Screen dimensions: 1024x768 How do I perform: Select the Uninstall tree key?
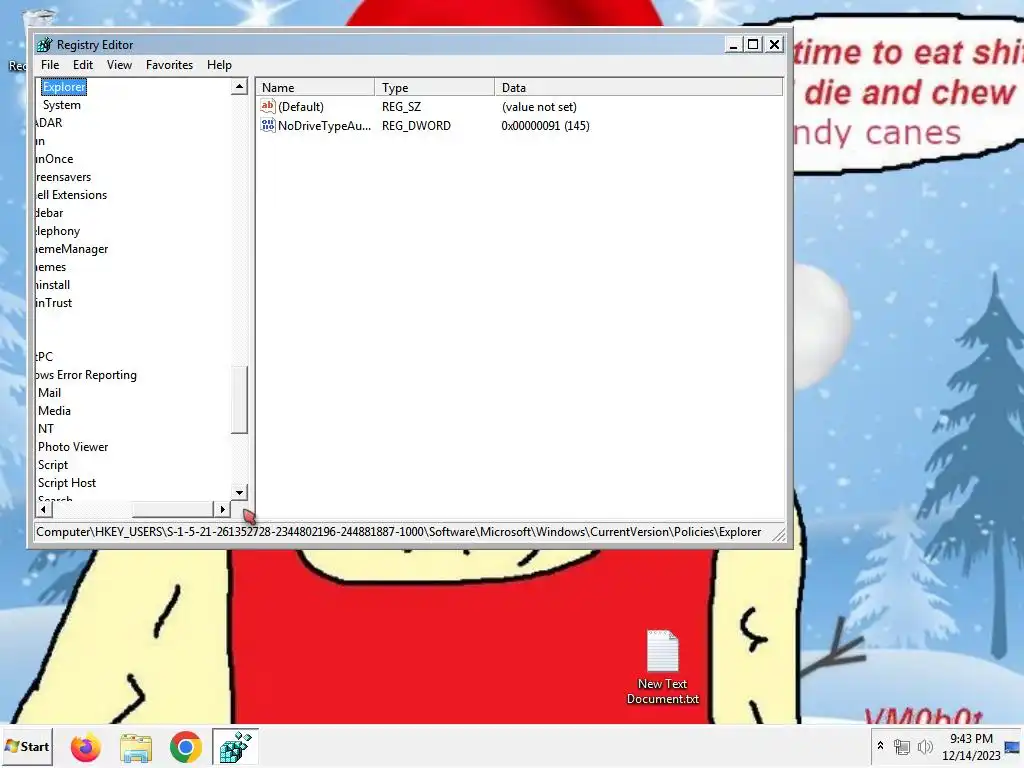(x=52, y=285)
